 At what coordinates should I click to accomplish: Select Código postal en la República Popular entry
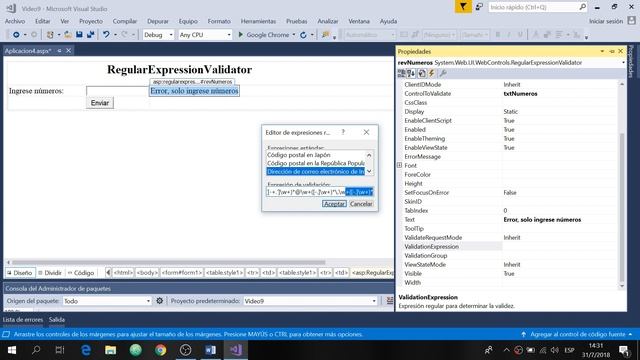click(x=316, y=163)
